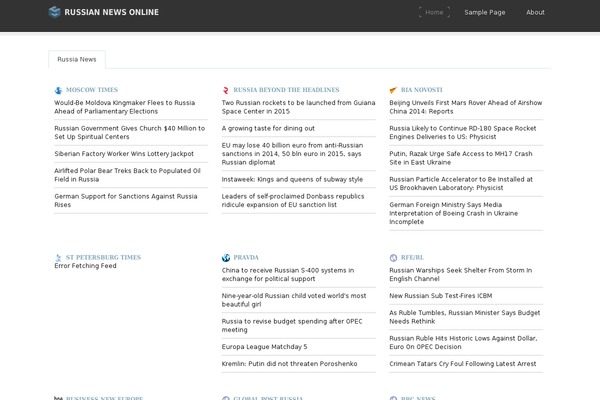Image resolution: width=600 pixels, height=400 pixels.
Task: Open the Home menu item
Action: (x=434, y=12)
